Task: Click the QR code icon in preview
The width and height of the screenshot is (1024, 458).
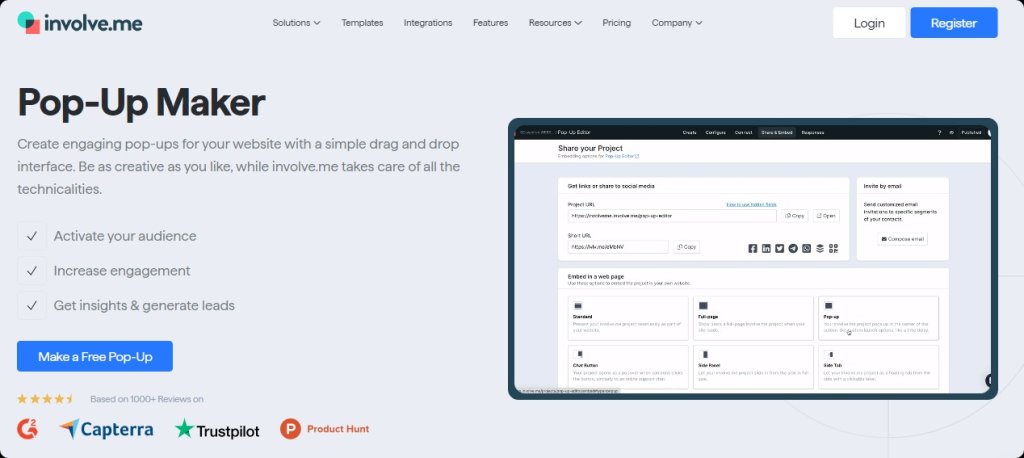Action: (833, 247)
